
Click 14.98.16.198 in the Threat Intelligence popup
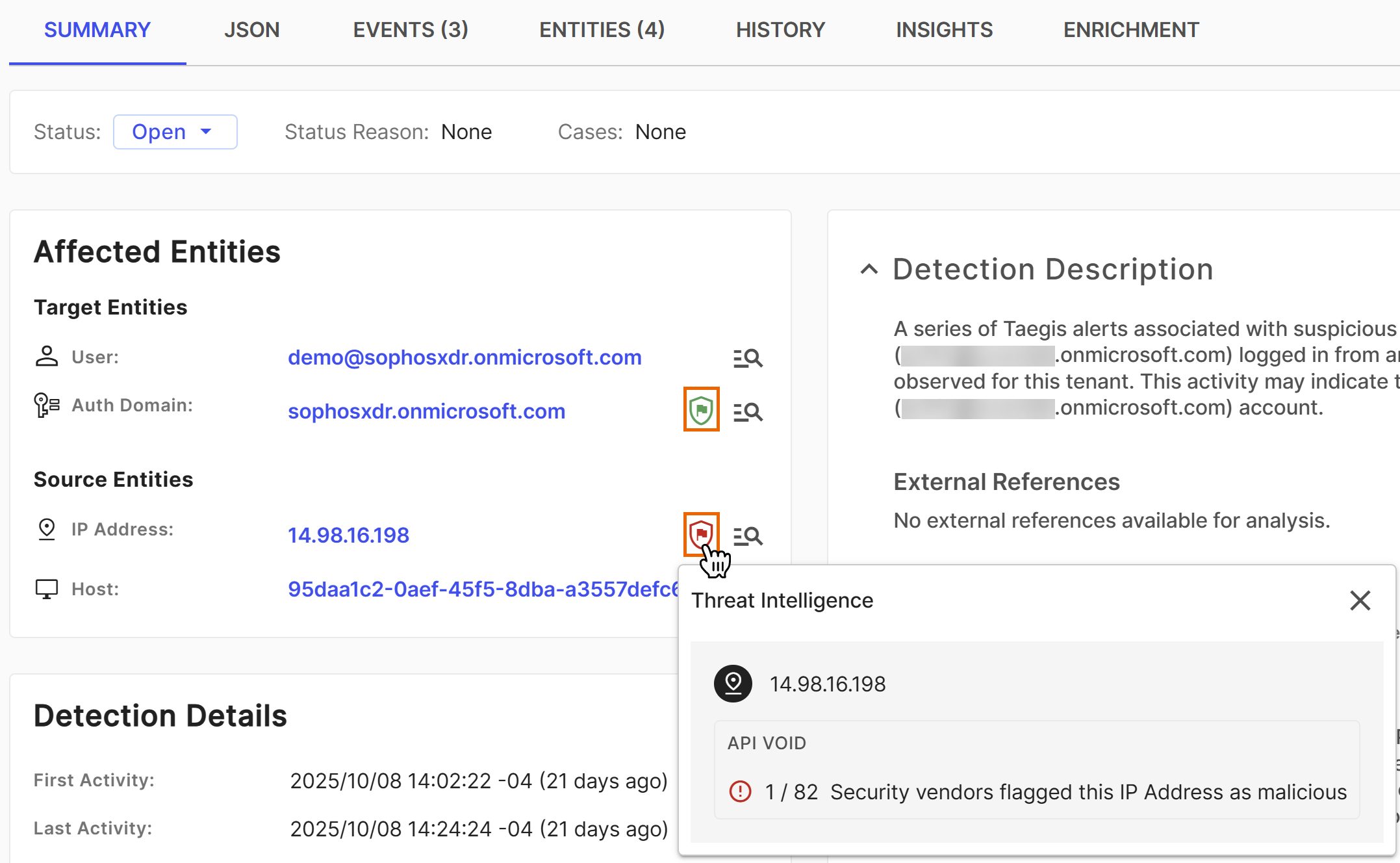828,684
